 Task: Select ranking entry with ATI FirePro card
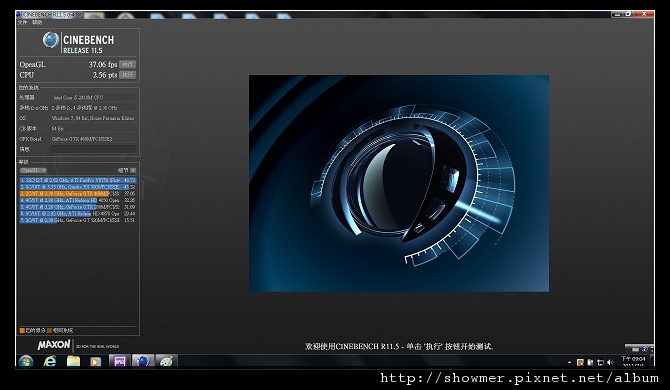[78, 180]
